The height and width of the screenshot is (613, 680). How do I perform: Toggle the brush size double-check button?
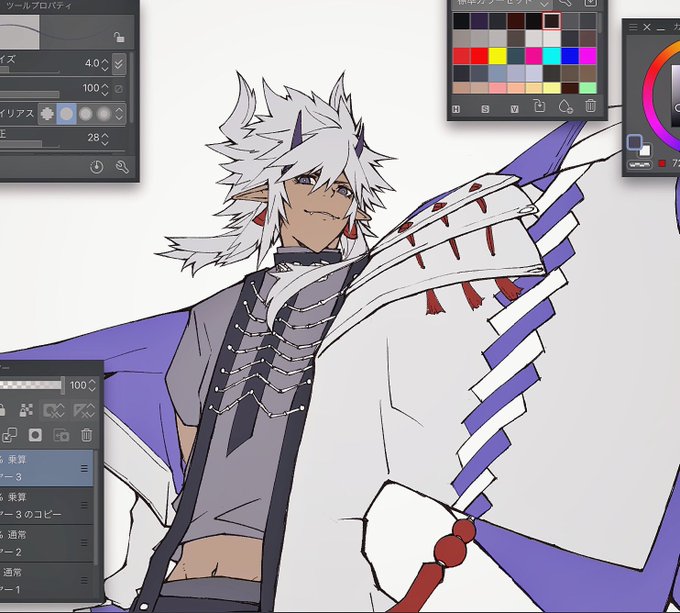(x=118, y=65)
